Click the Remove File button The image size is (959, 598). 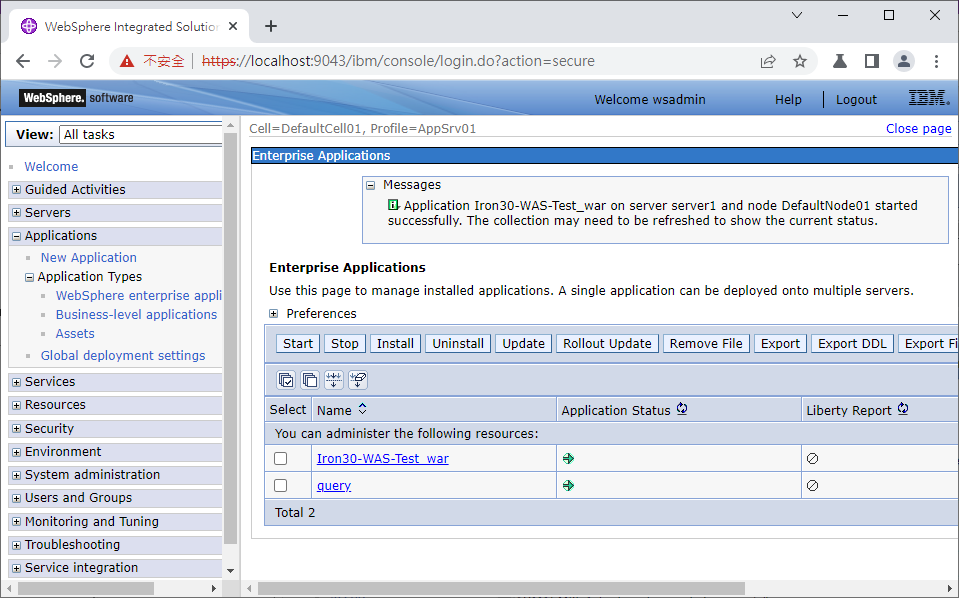click(706, 344)
